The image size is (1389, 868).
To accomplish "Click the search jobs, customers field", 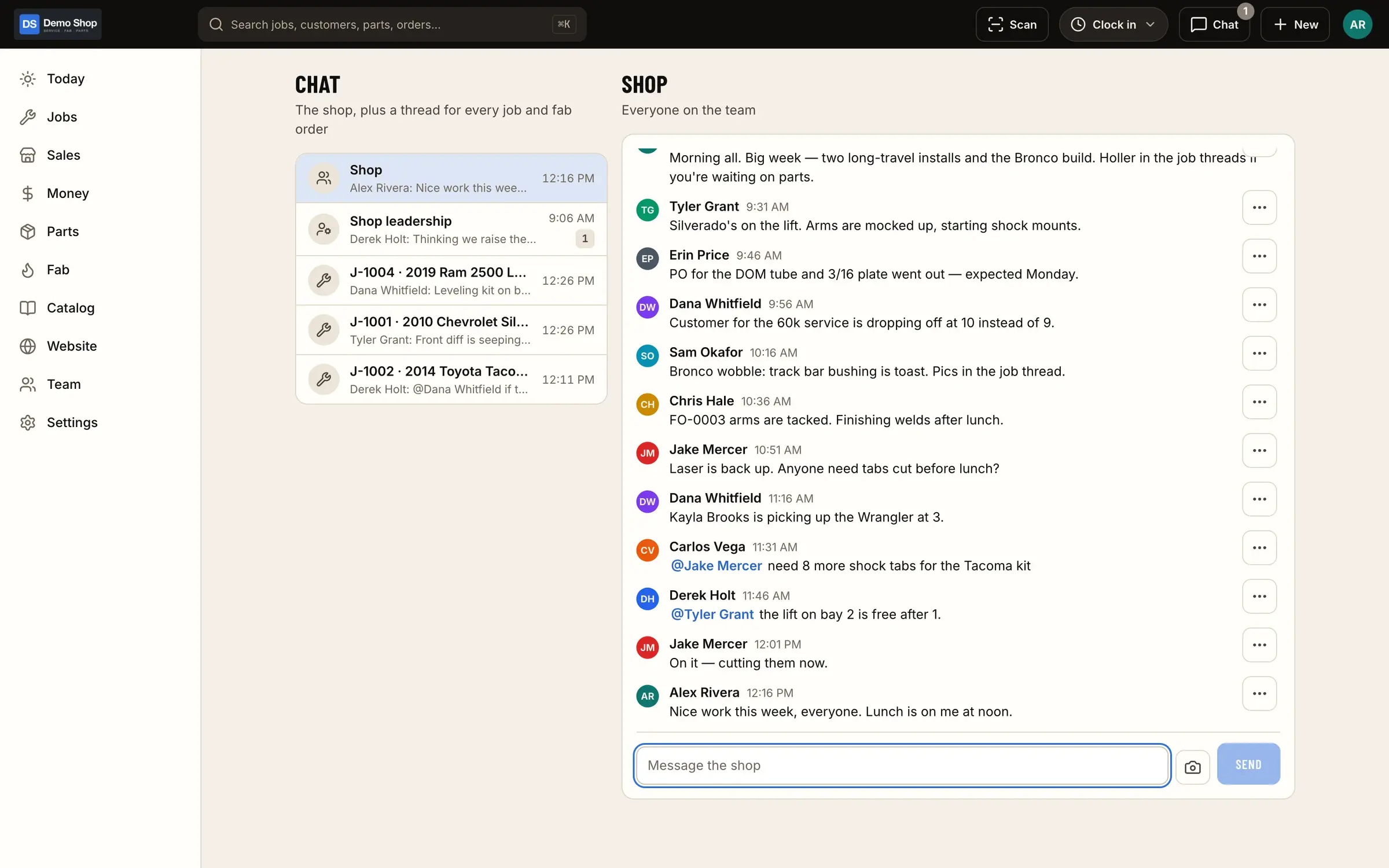I will click(x=392, y=24).
